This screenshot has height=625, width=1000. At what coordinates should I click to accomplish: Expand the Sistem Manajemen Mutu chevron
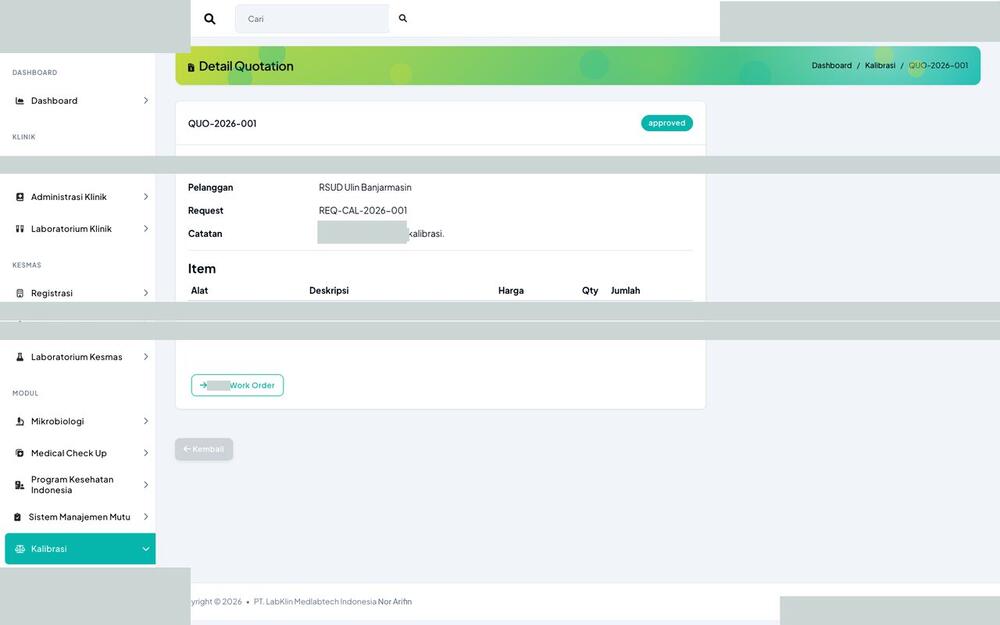click(x=145, y=517)
